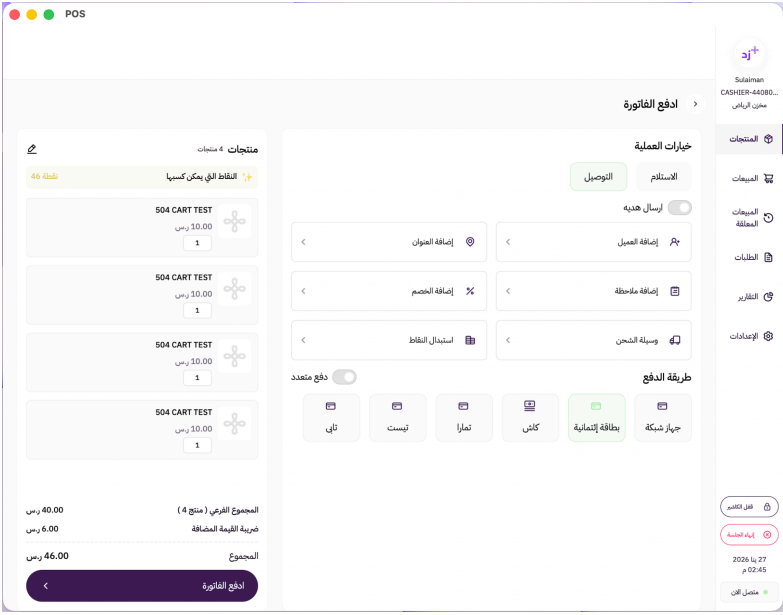Screen dimensions: 783x615
Task: Click the المنتجات box icon
Action: [769, 139]
